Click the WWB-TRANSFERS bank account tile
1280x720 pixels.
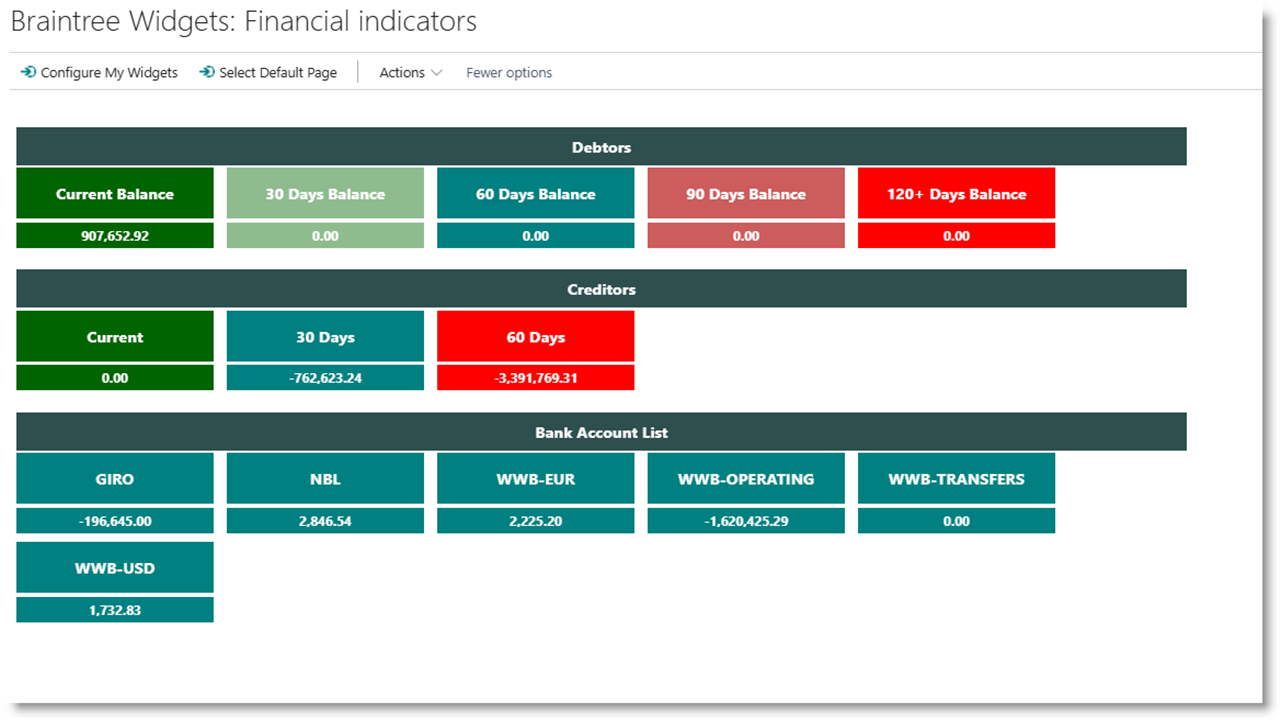tap(956, 478)
